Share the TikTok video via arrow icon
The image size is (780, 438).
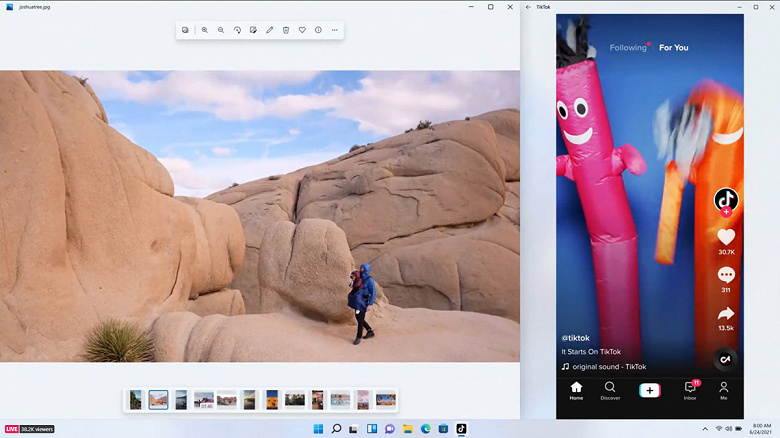[x=726, y=314]
